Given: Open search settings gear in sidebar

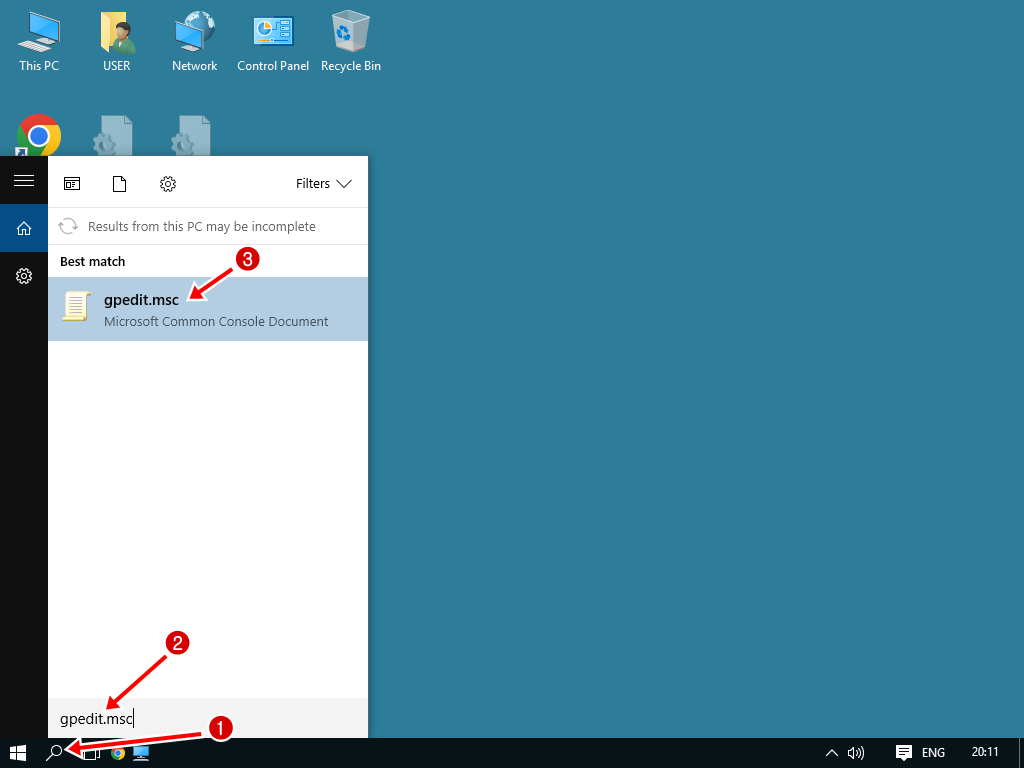Looking at the screenshot, I should click(24, 276).
